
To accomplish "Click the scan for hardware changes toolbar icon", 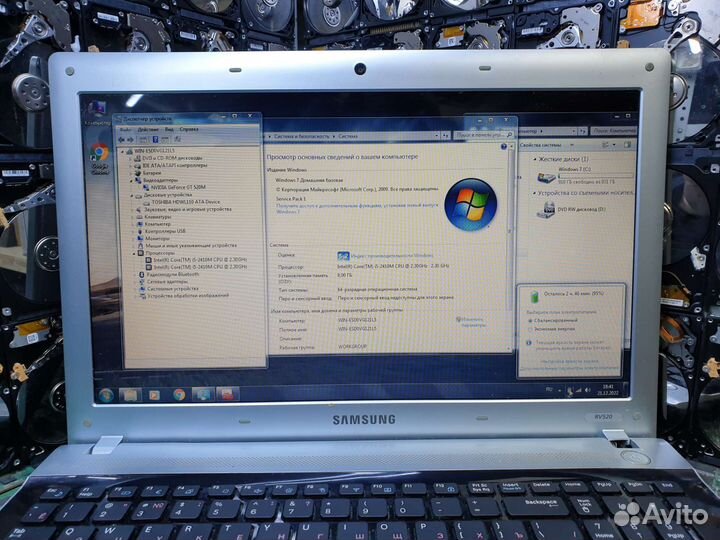I will pyautogui.click(x=178, y=139).
